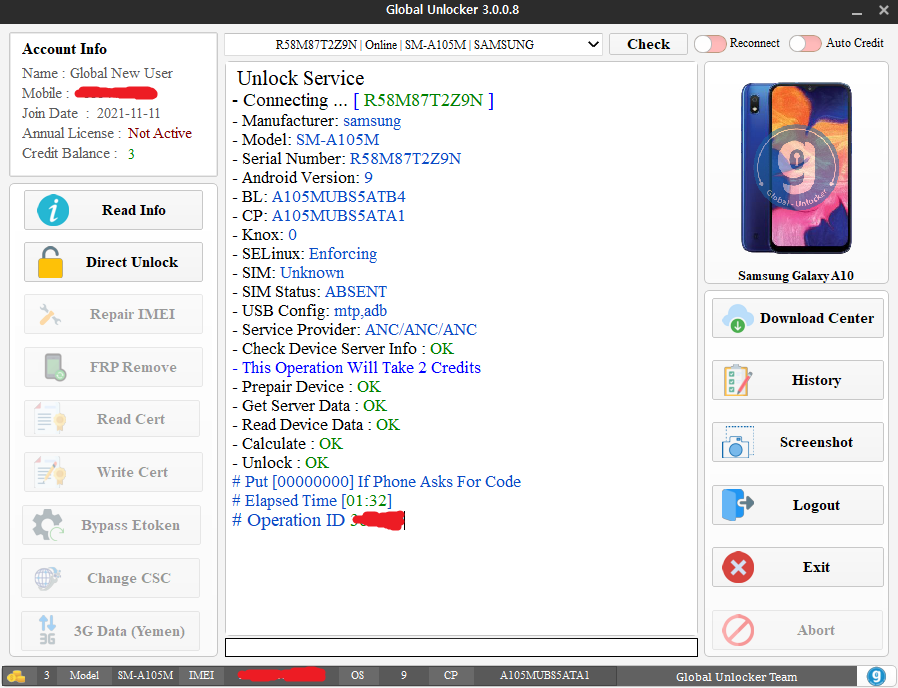Click the FRP Remove phone icon
Image resolution: width=898 pixels, height=688 pixels.
[55, 367]
